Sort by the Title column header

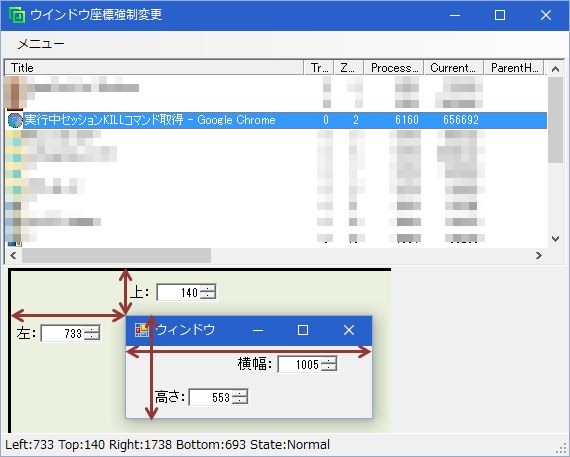coord(154,68)
